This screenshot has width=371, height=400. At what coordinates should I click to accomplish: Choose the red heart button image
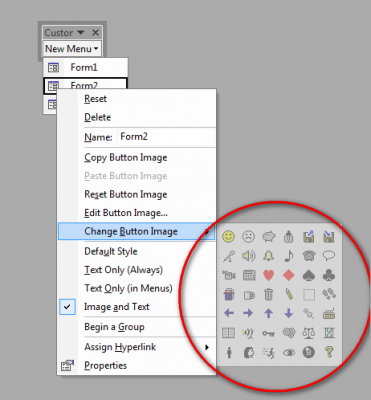click(x=268, y=275)
